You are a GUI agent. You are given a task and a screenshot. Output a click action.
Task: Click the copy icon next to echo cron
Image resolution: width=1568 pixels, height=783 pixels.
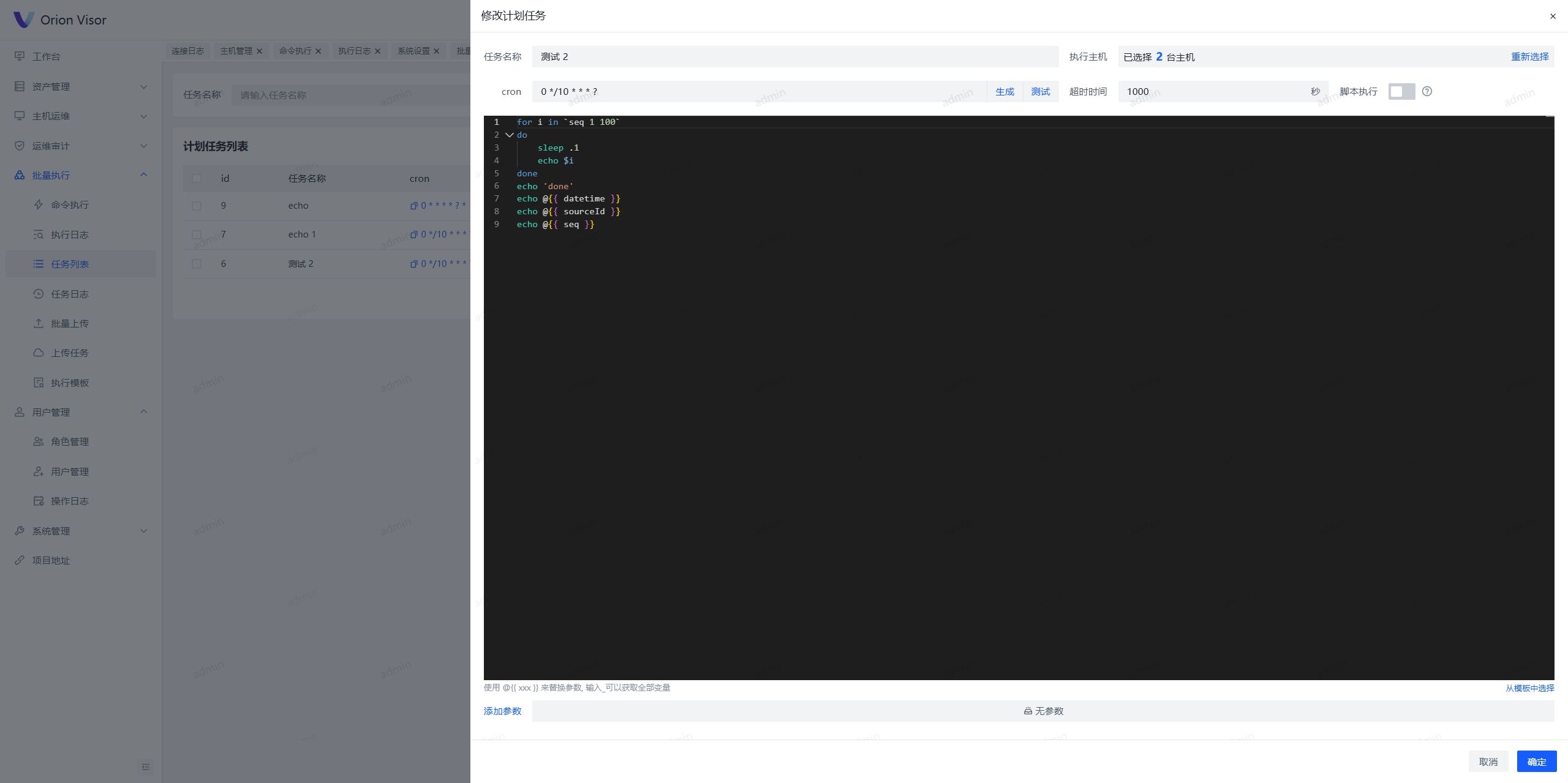[x=413, y=206]
